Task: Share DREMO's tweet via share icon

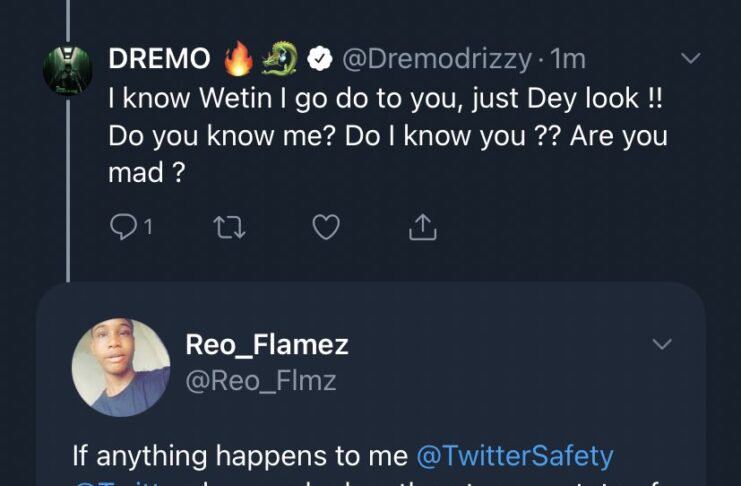Action: tap(423, 228)
